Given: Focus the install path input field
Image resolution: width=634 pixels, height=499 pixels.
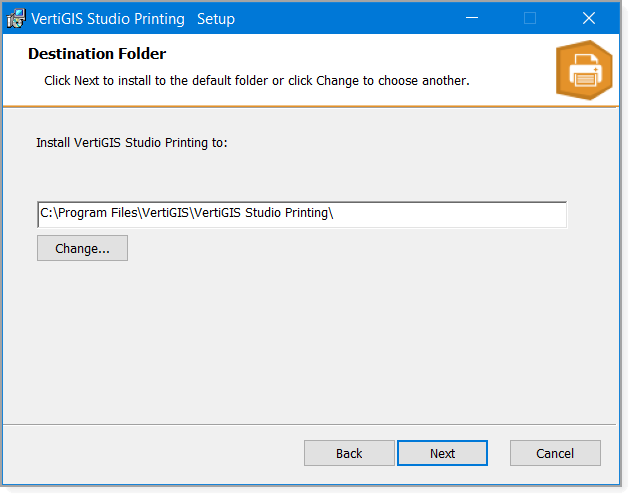Looking at the screenshot, I should click(302, 214).
